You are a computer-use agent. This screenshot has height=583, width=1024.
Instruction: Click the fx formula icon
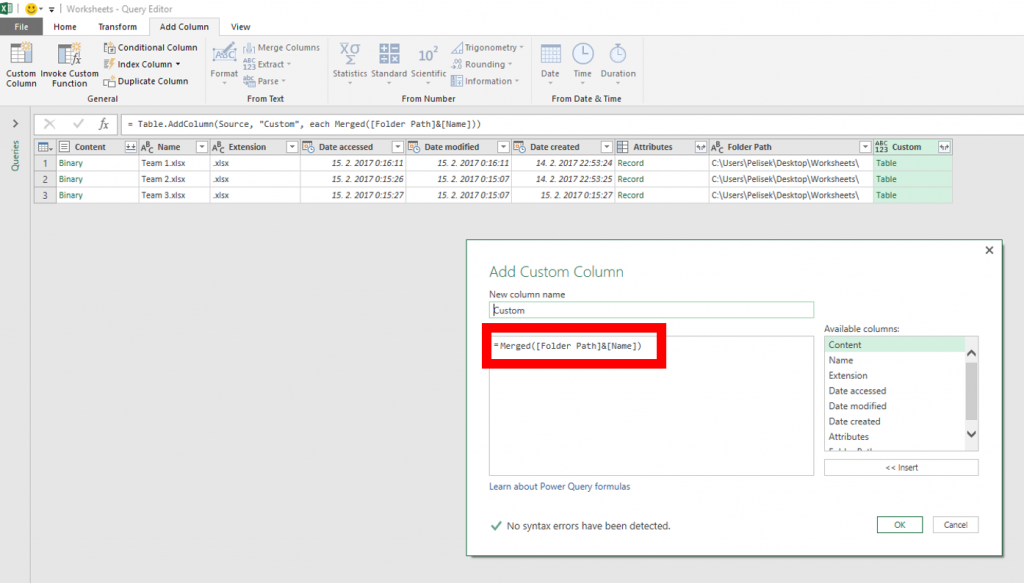(103, 124)
